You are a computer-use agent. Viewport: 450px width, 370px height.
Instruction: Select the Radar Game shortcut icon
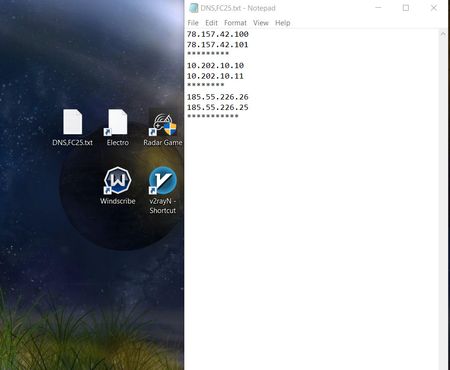(x=163, y=129)
